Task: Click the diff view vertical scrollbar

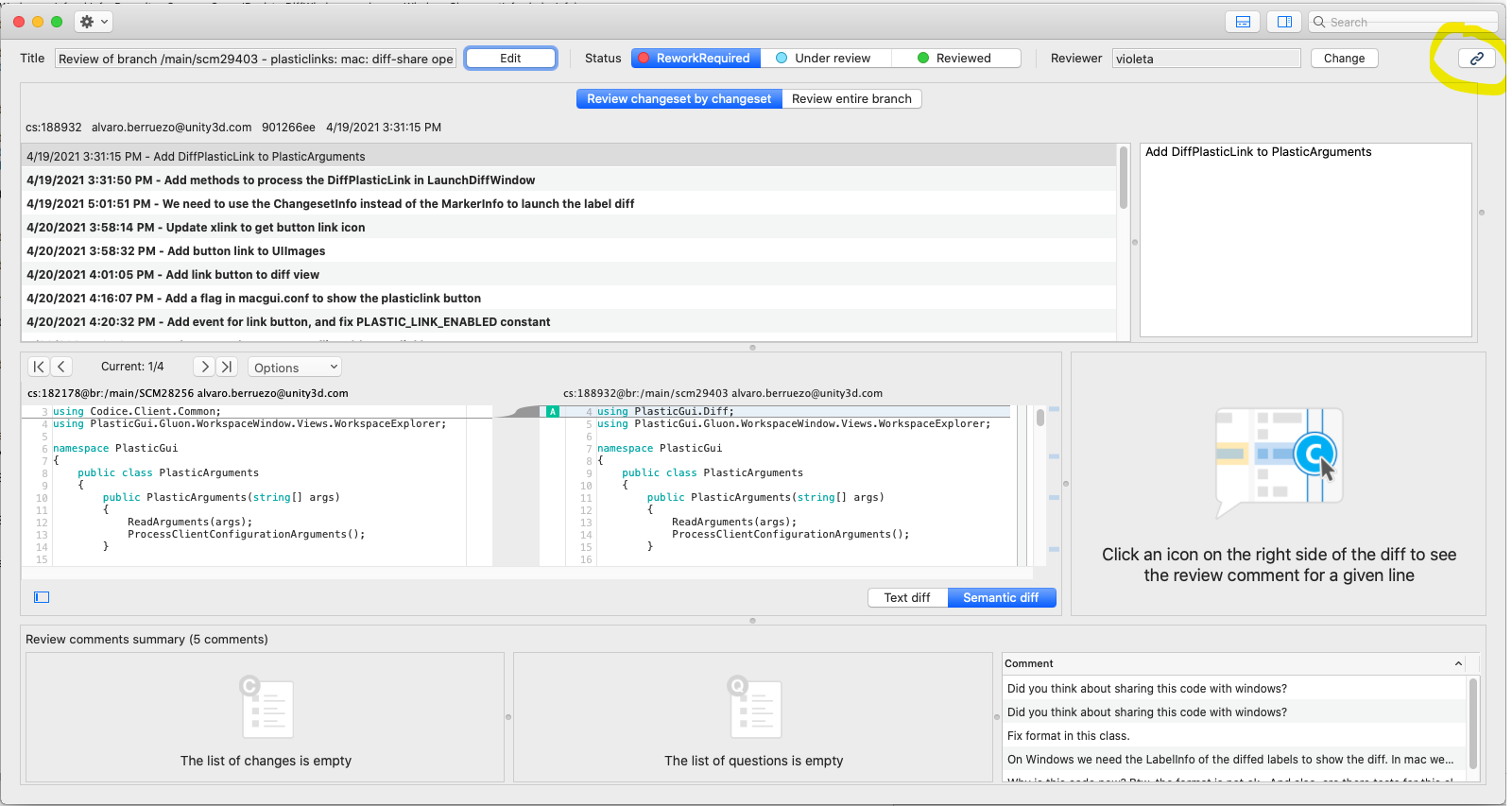Action: [1040, 418]
